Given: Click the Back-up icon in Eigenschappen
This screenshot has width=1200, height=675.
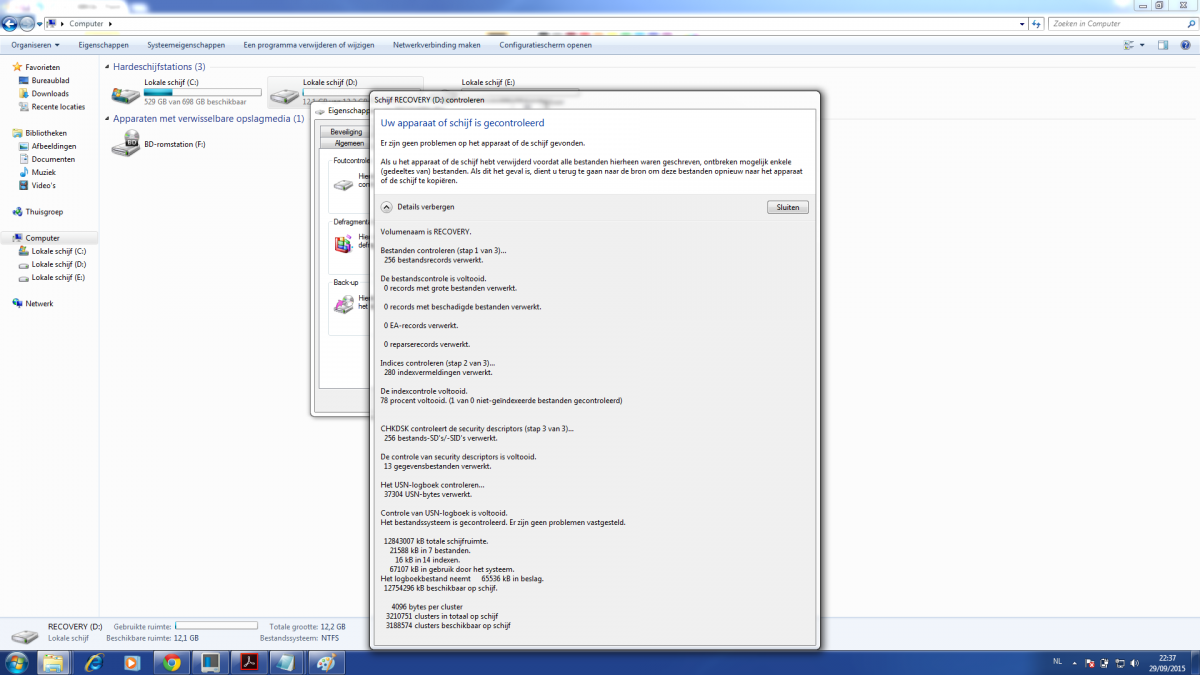Looking at the screenshot, I should (x=344, y=303).
